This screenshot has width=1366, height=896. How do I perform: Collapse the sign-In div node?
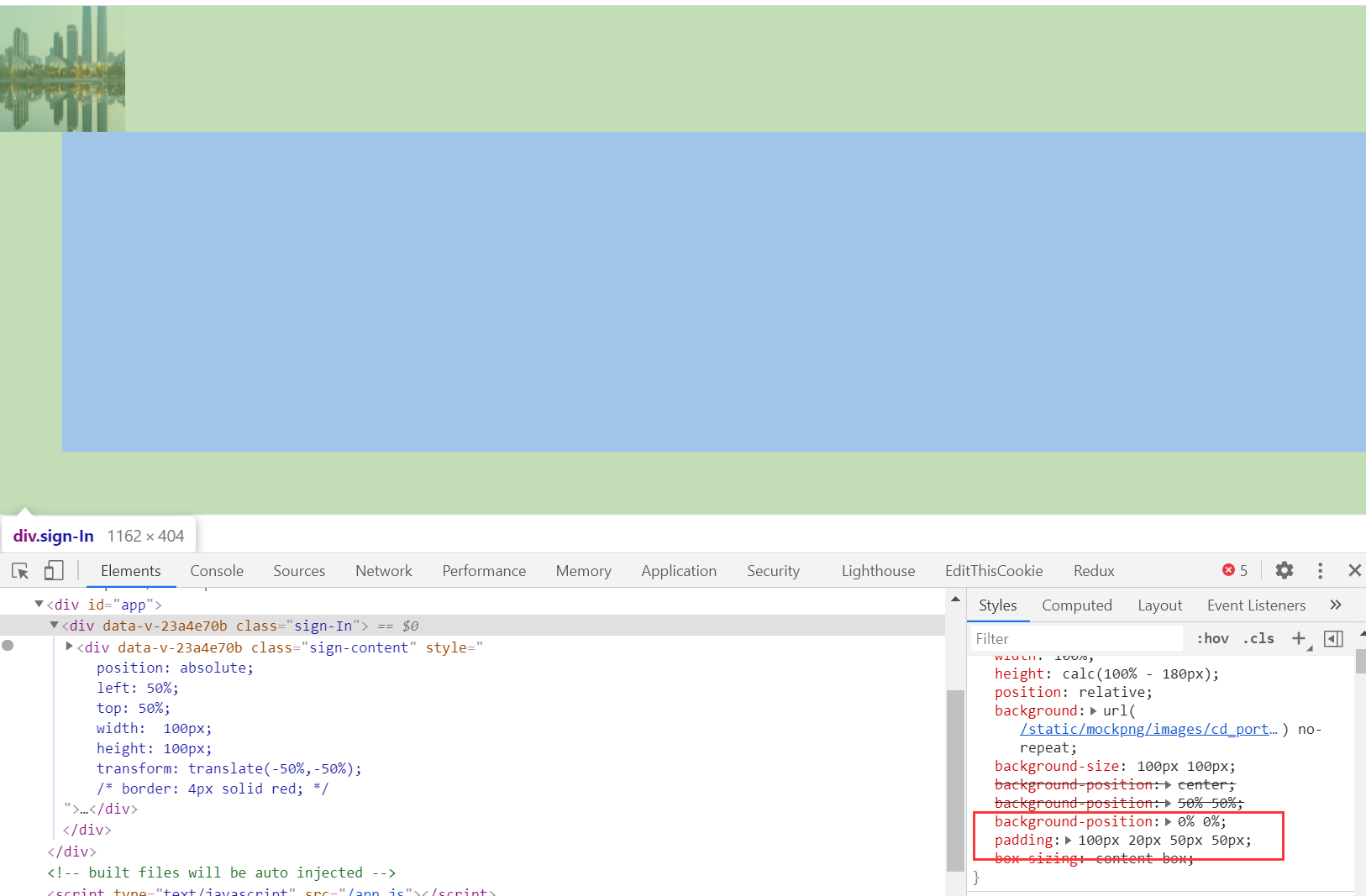point(54,626)
